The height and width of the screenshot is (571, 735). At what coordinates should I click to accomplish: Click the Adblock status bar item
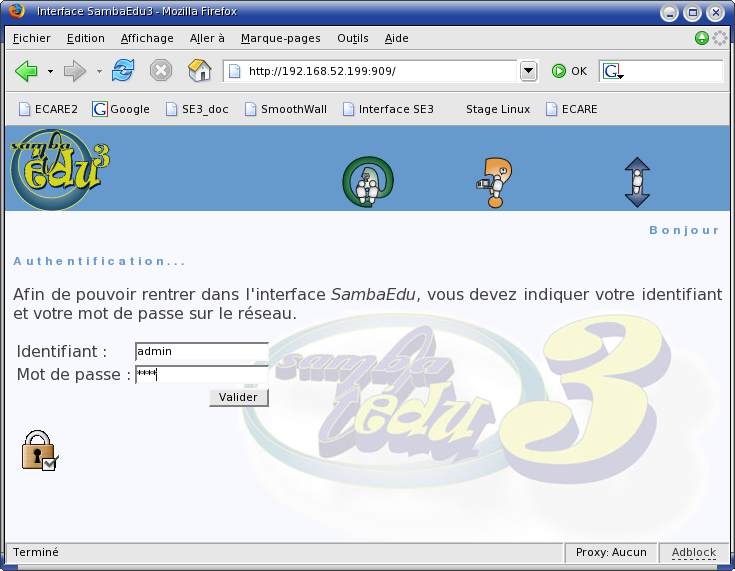[694, 553]
